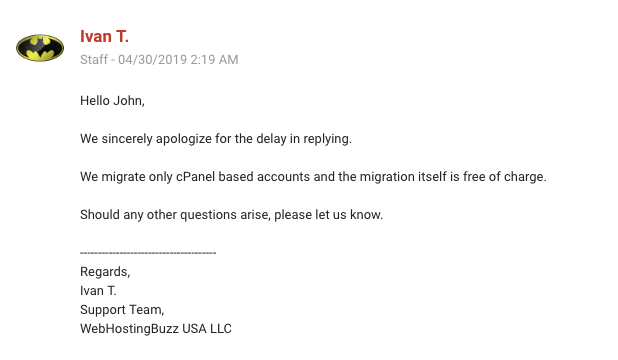Click the Should any other questions sentence
This screenshot has height=360, width=618.
(x=231, y=215)
